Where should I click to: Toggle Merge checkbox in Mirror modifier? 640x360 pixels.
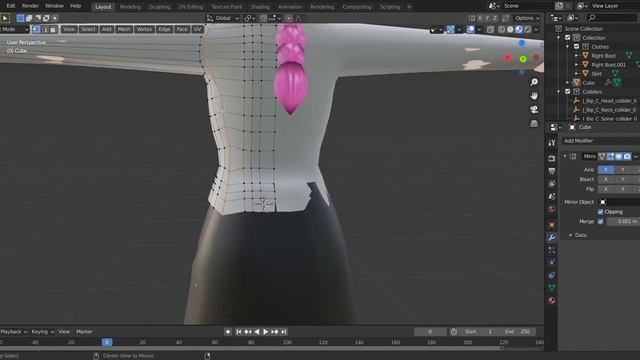click(x=600, y=221)
